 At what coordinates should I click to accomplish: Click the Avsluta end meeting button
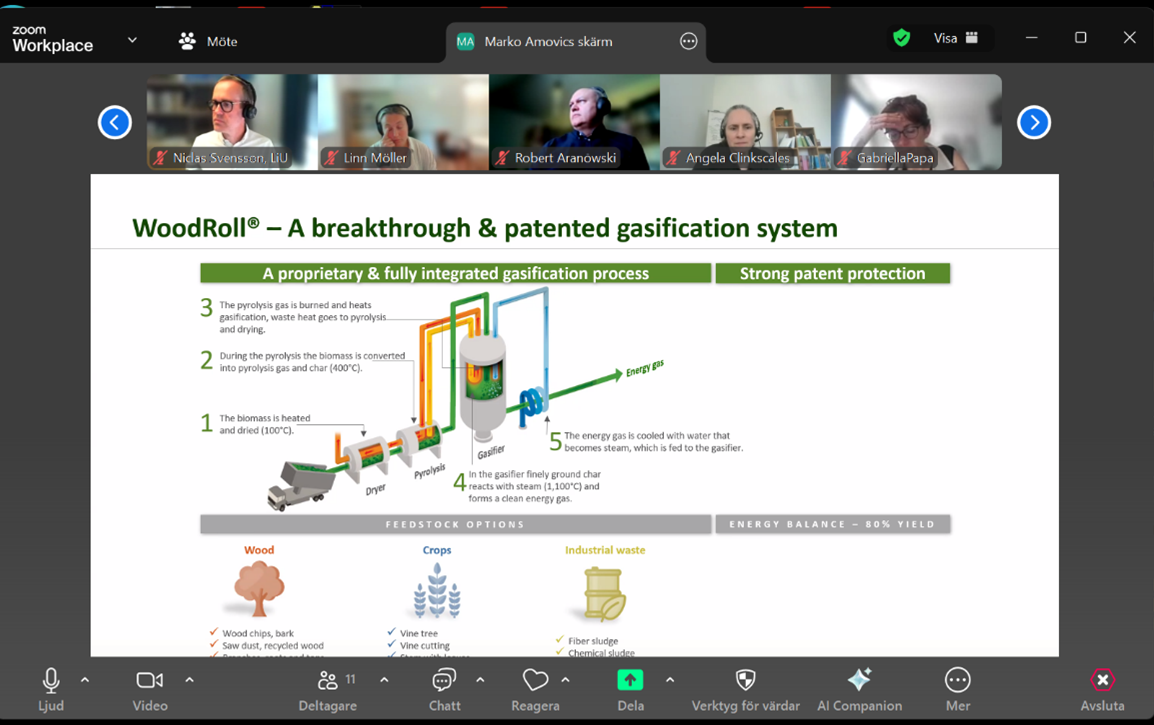tap(1102, 681)
